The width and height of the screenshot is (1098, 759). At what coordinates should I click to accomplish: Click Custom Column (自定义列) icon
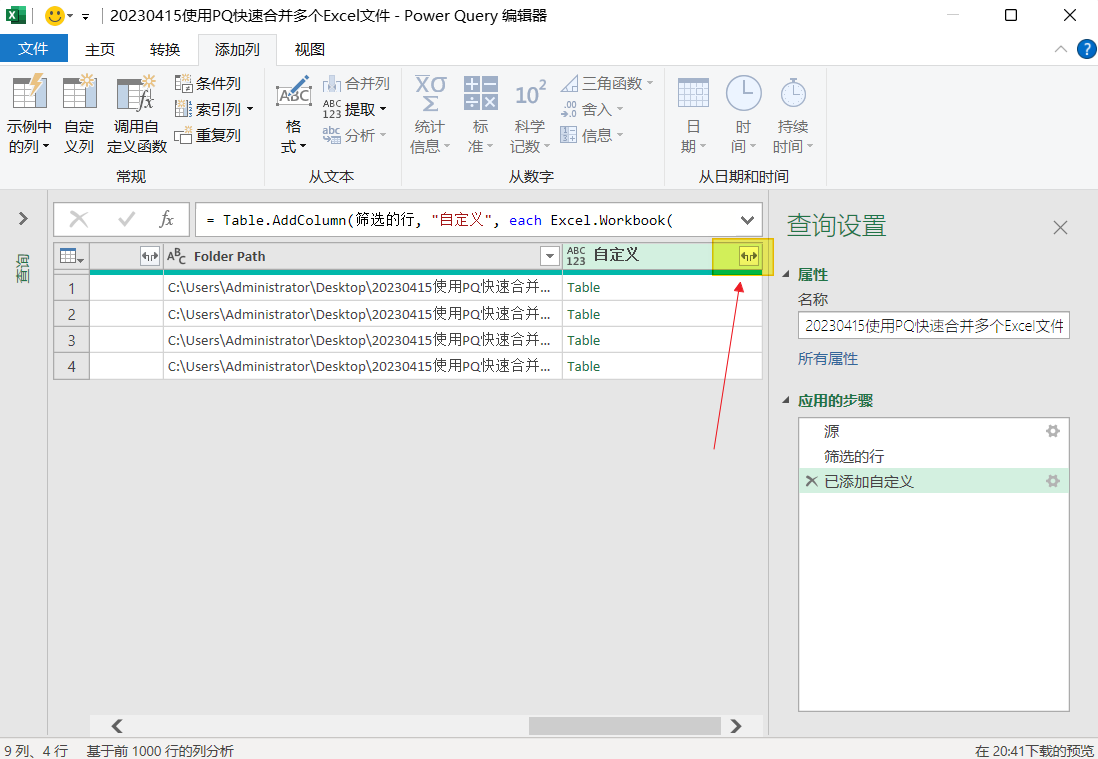pos(79,92)
